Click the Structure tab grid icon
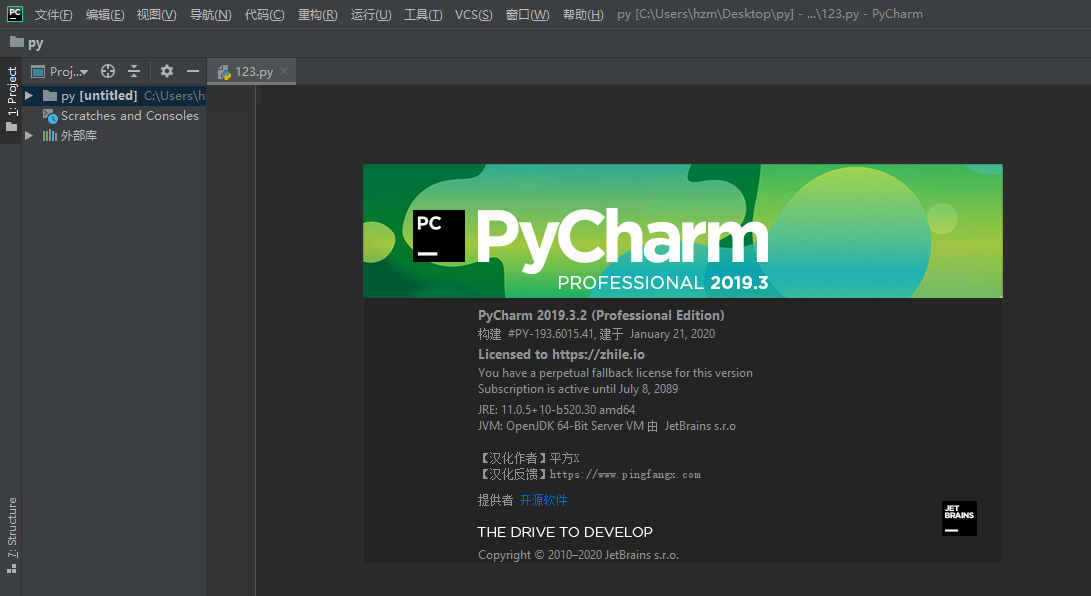 (x=11, y=567)
